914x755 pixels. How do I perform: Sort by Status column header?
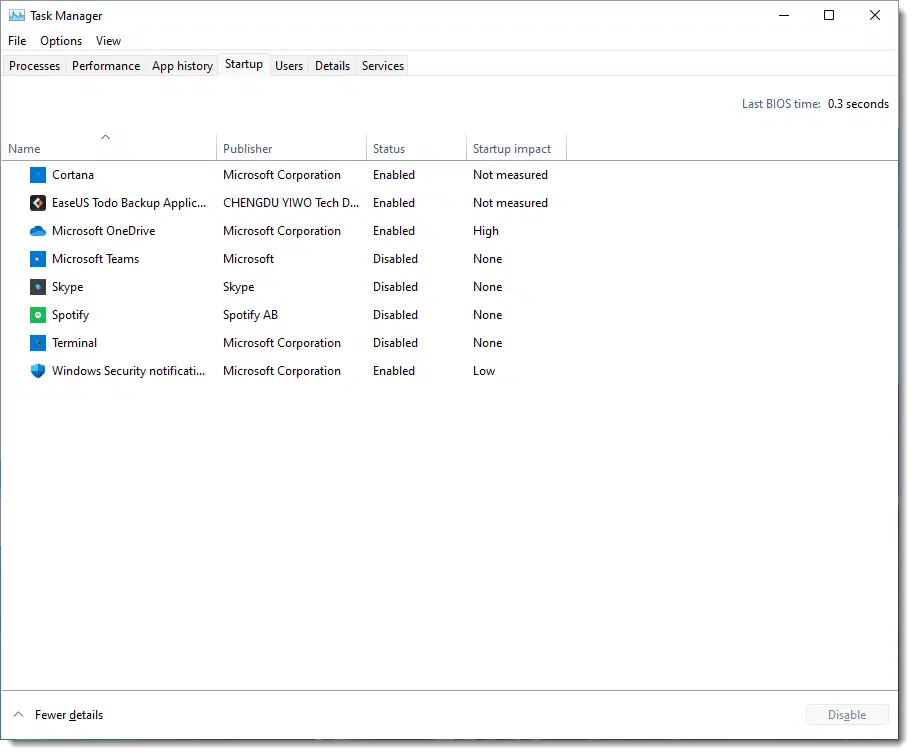click(389, 149)
